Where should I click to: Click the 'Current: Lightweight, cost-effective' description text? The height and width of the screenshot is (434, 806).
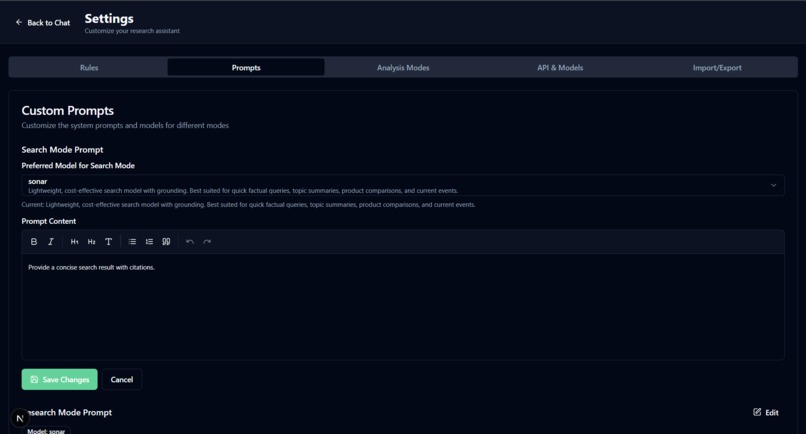point(248,205)
